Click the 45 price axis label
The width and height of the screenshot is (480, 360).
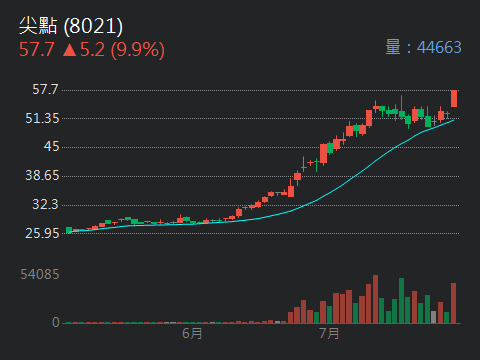click(51, 147)
